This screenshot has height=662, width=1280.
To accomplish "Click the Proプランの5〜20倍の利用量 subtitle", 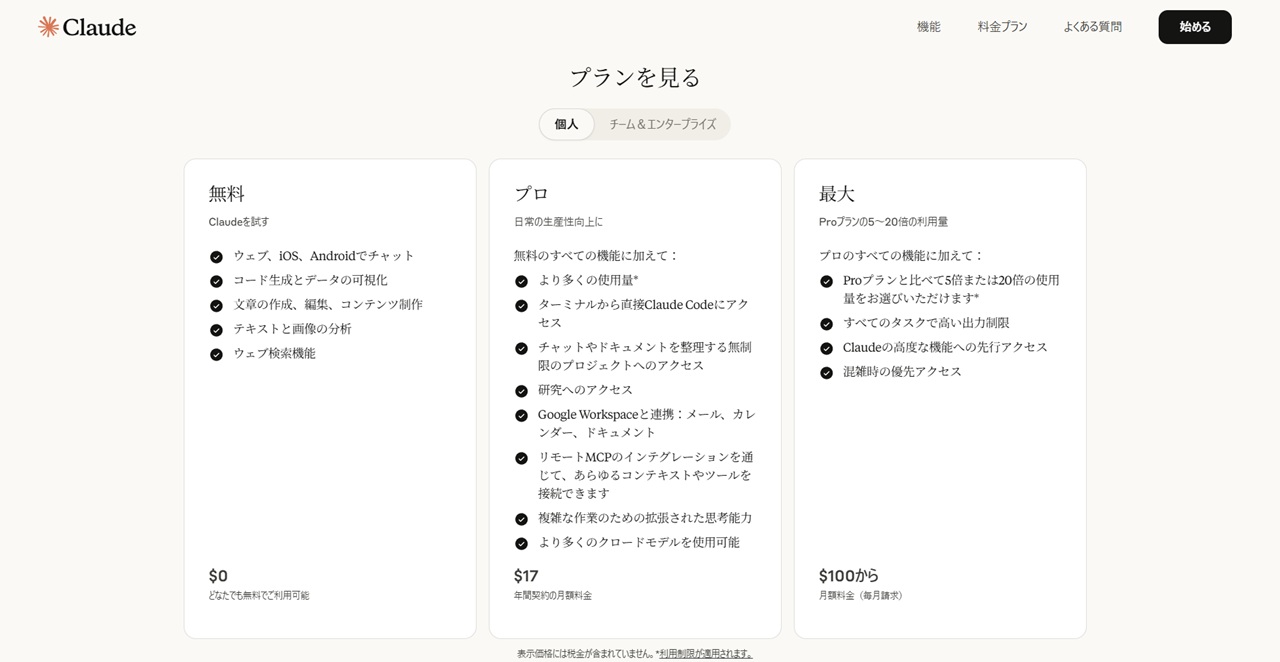I will (883, 222).
